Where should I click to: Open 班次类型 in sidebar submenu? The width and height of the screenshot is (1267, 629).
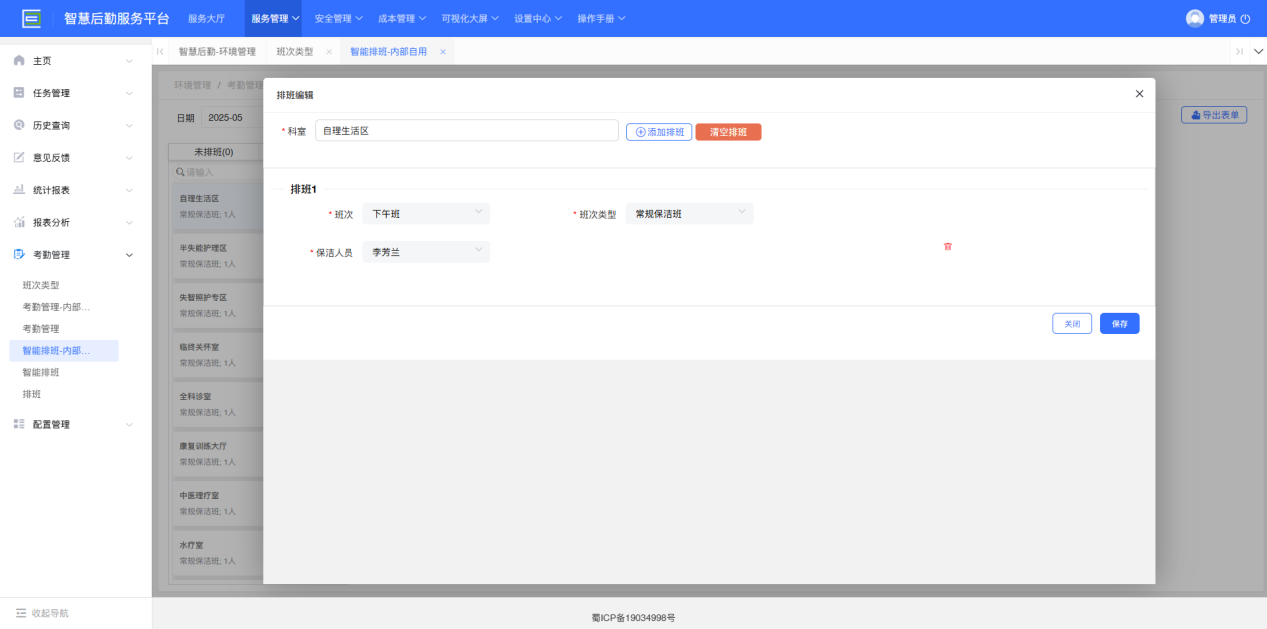click(41, 285)
